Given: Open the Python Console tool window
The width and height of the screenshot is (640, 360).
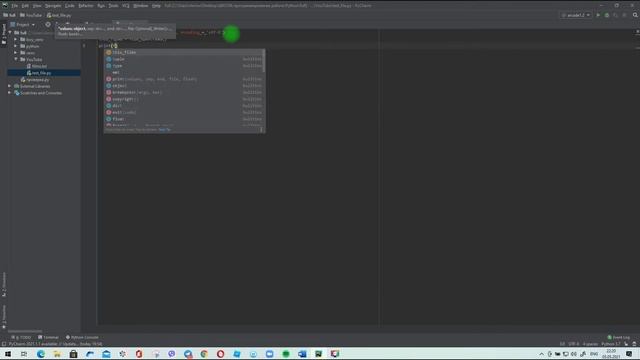Looking at the screenshot, I should [82, 337].
